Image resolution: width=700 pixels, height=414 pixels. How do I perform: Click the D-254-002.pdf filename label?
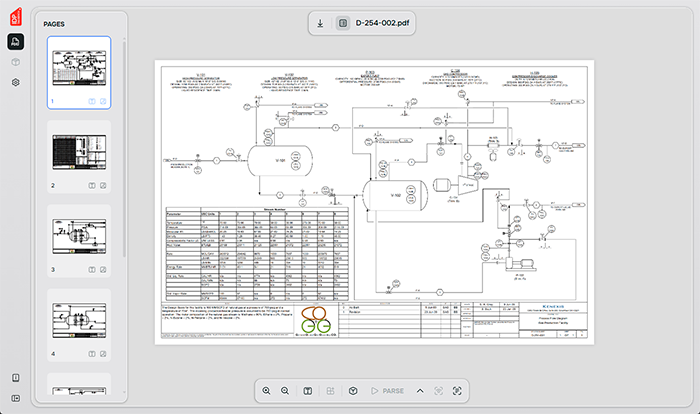[x=376, y=22]
